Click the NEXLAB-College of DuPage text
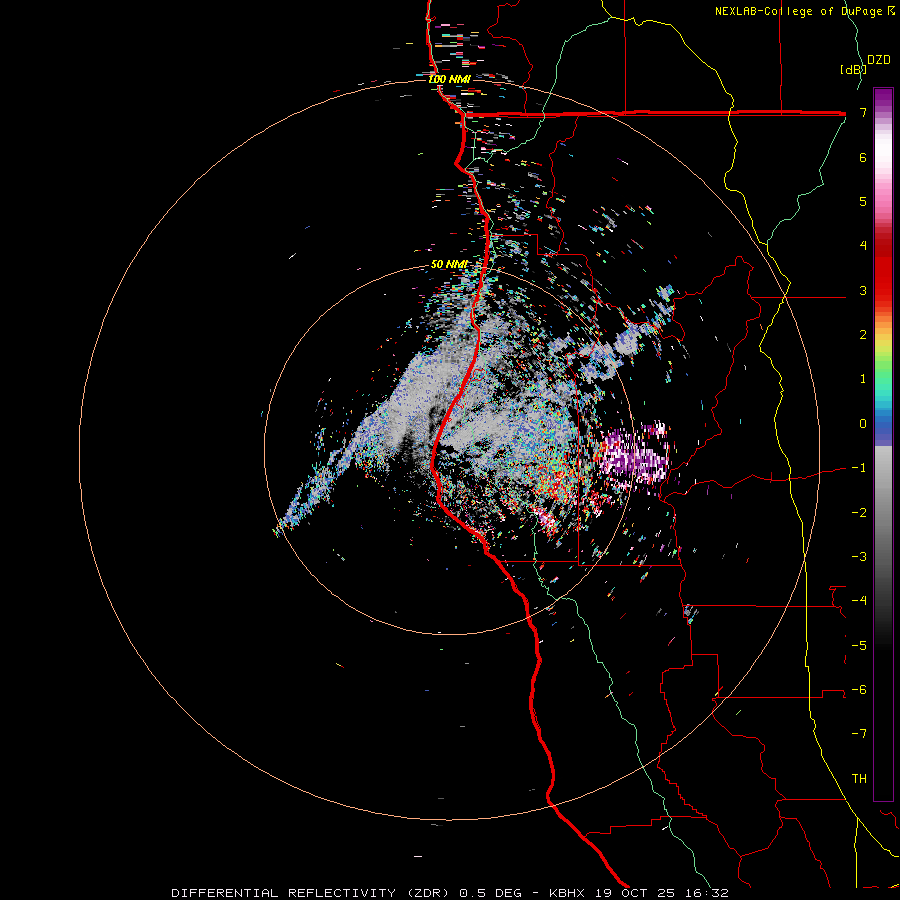 tap(798, 11)
